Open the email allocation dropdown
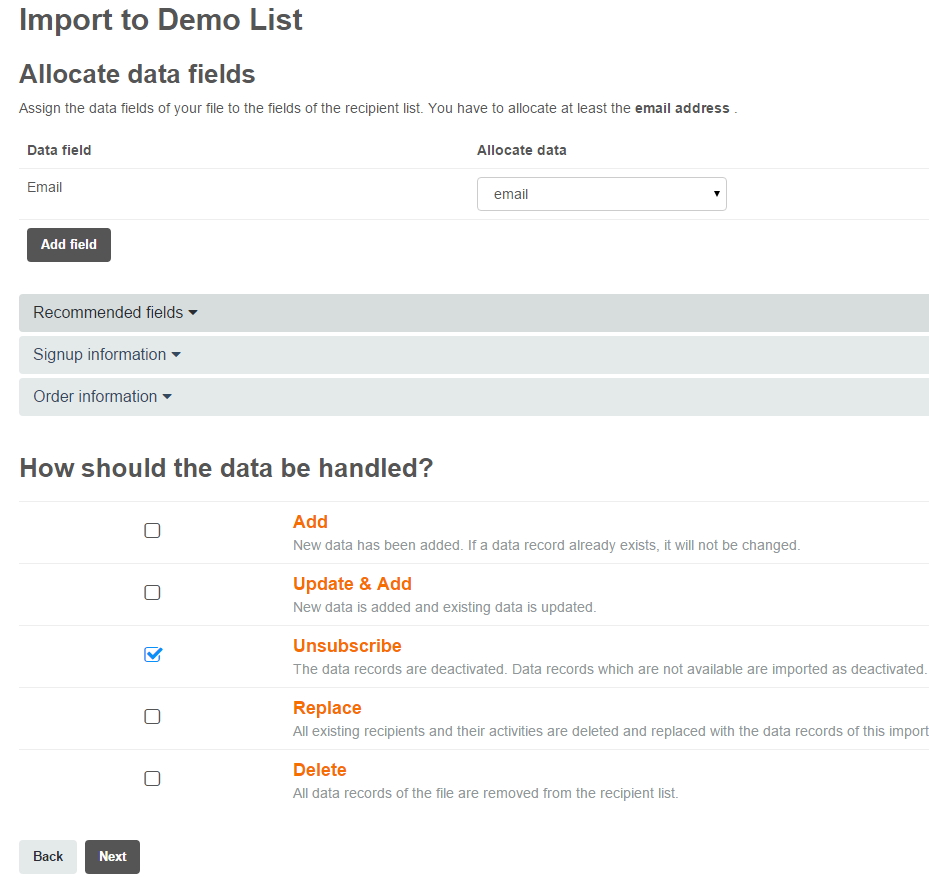Image resolution: width=929 pixels, height=880 pixels. [x=601, y=194]
